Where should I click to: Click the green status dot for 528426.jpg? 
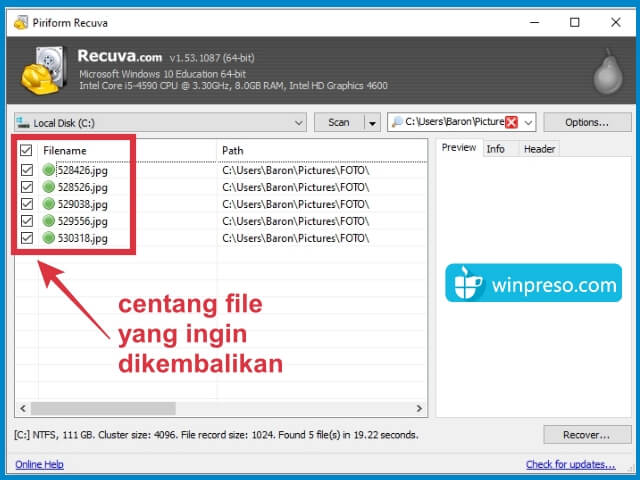49,170
